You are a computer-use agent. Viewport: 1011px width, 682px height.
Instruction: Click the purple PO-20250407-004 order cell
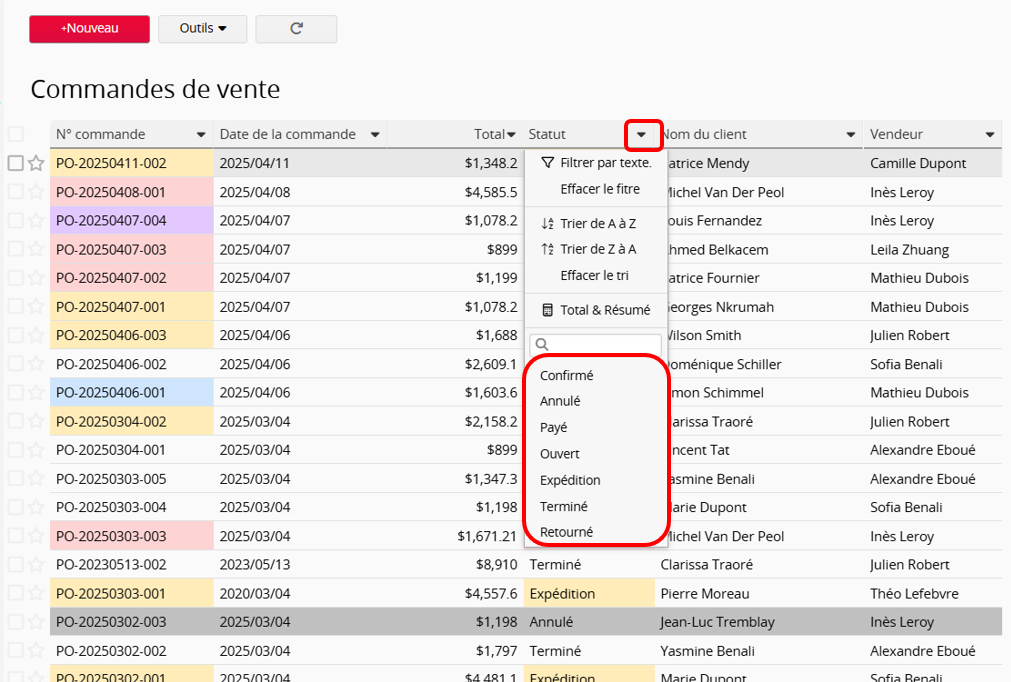pyautogui.click(x=131, y=221)
